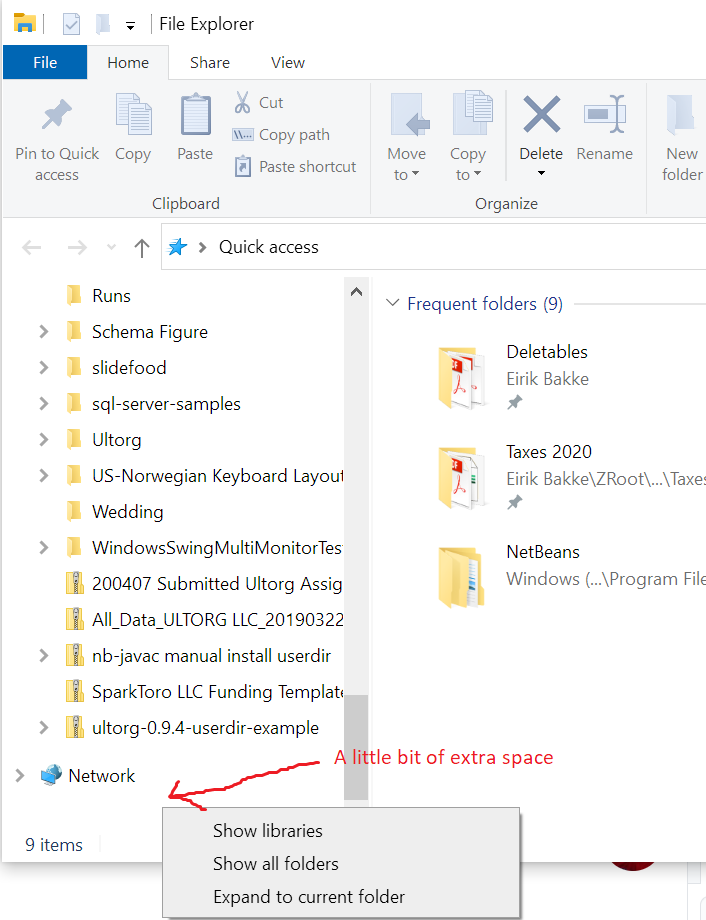
Task: Click the Quick access star icon
Action: tap(177, 247)
